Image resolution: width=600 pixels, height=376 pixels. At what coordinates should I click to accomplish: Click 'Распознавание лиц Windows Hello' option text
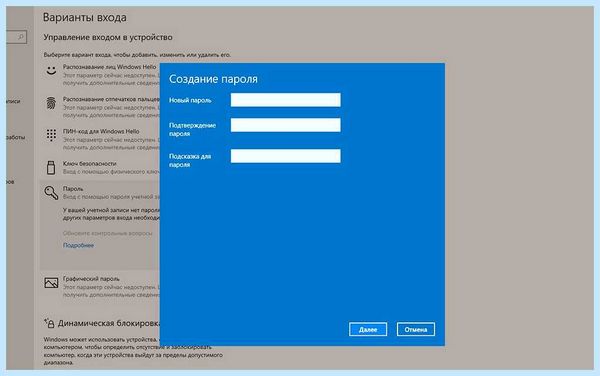click(109, 67)
